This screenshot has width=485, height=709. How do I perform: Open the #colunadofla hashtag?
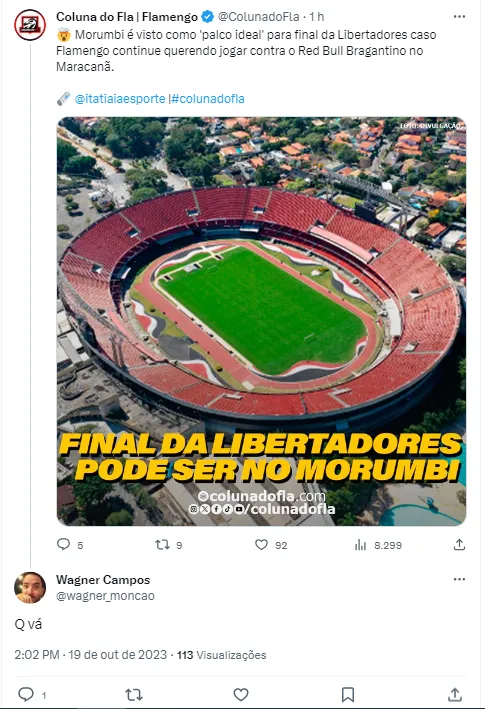click(208, 99)
